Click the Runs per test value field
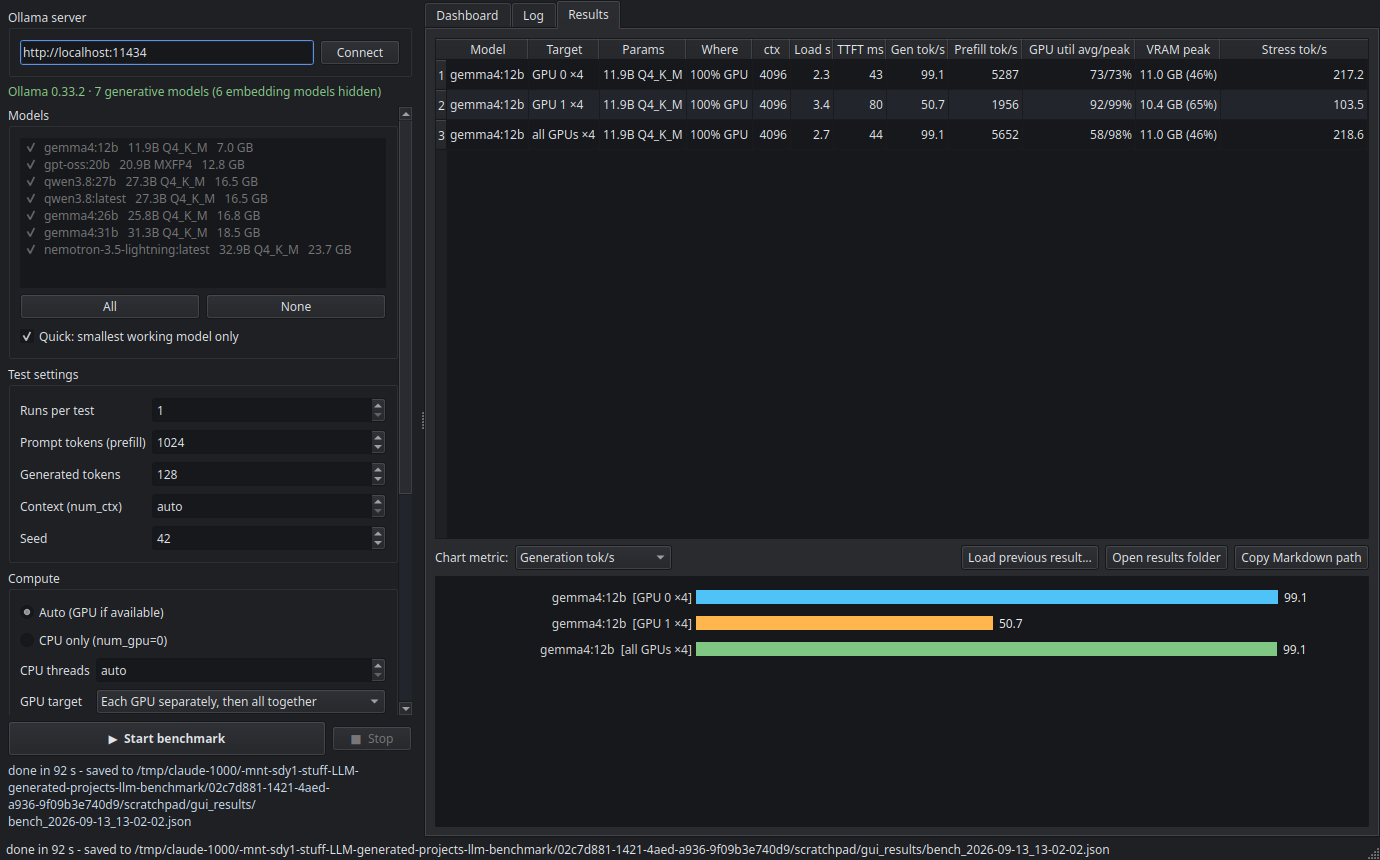This screenshot has width=1380, height=860. pos(261,411)
